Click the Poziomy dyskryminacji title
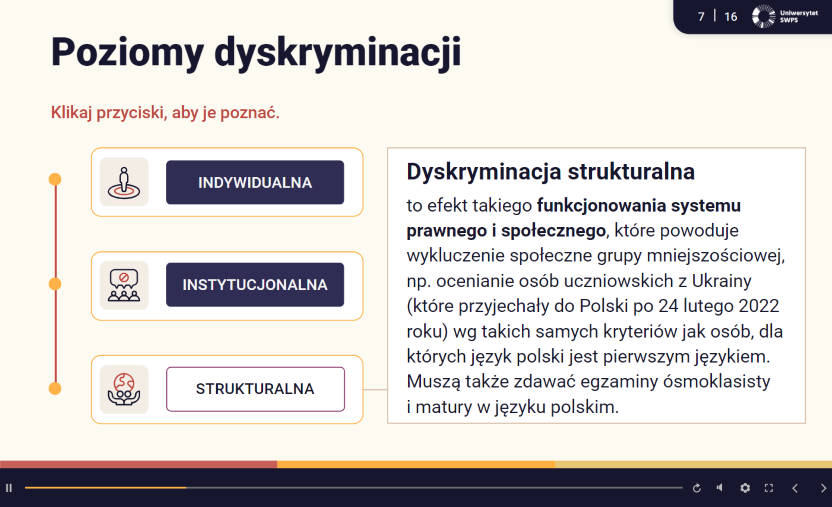The height and width of the screenshot is (507, 832). (x=256, y=52)
